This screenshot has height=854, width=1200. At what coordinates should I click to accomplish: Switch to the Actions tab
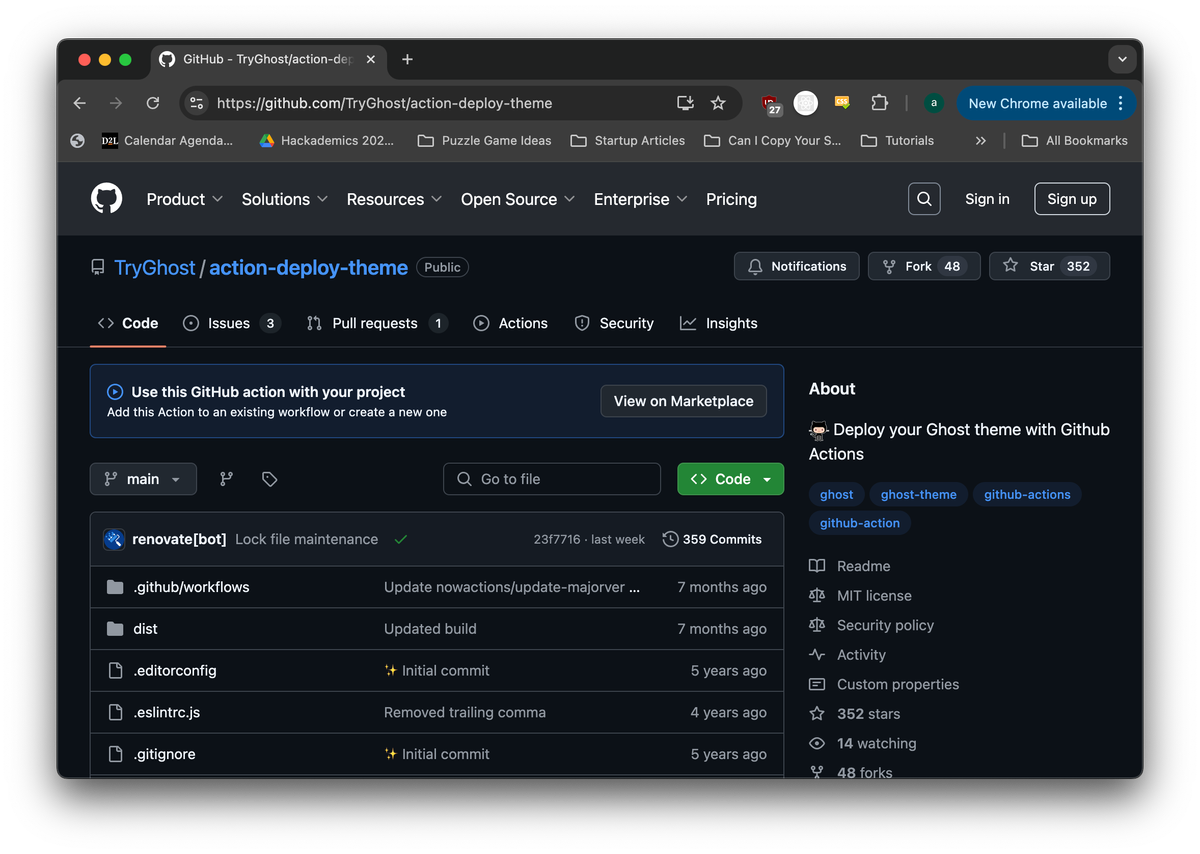pyautogui.click(x=510, y=323)
